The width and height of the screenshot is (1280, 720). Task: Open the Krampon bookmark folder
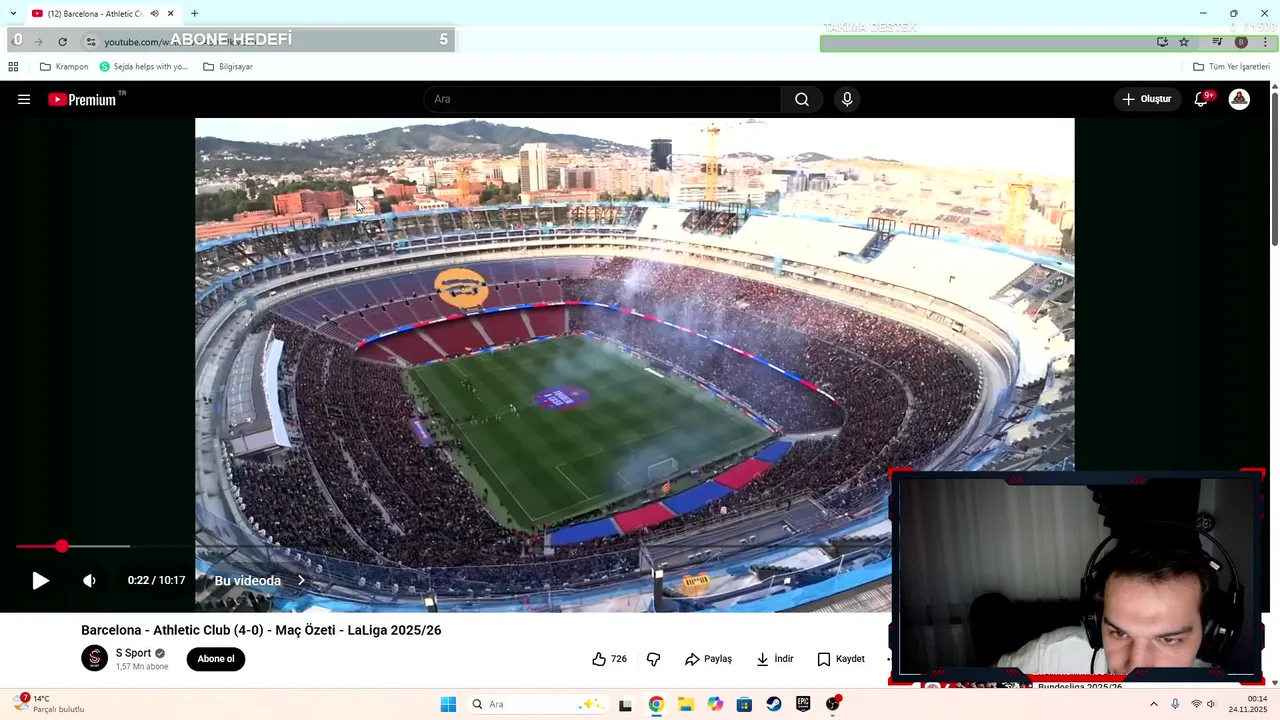pos(64,67)
